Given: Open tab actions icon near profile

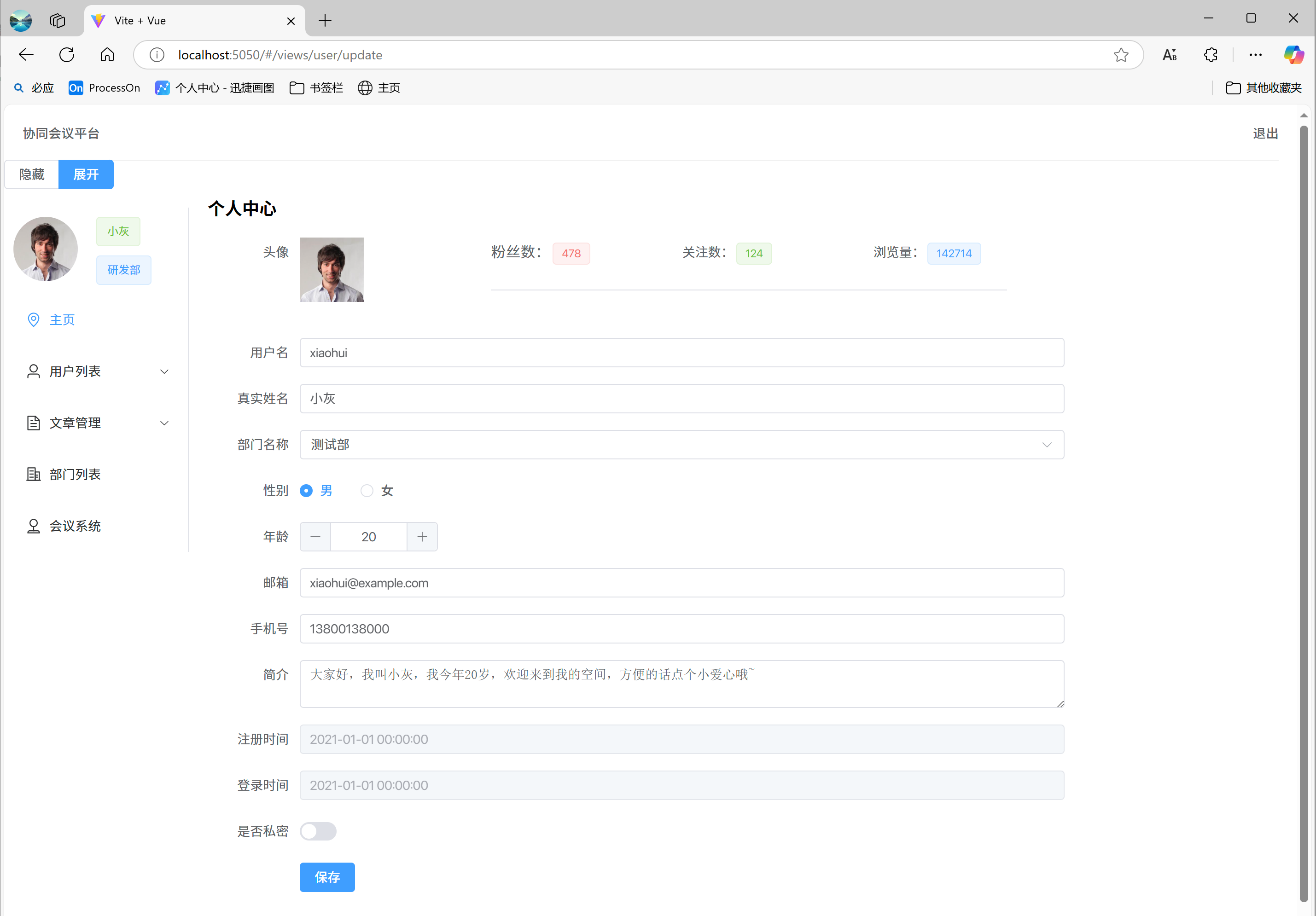Looking at the screenshot, I should [x=57, y=21].
